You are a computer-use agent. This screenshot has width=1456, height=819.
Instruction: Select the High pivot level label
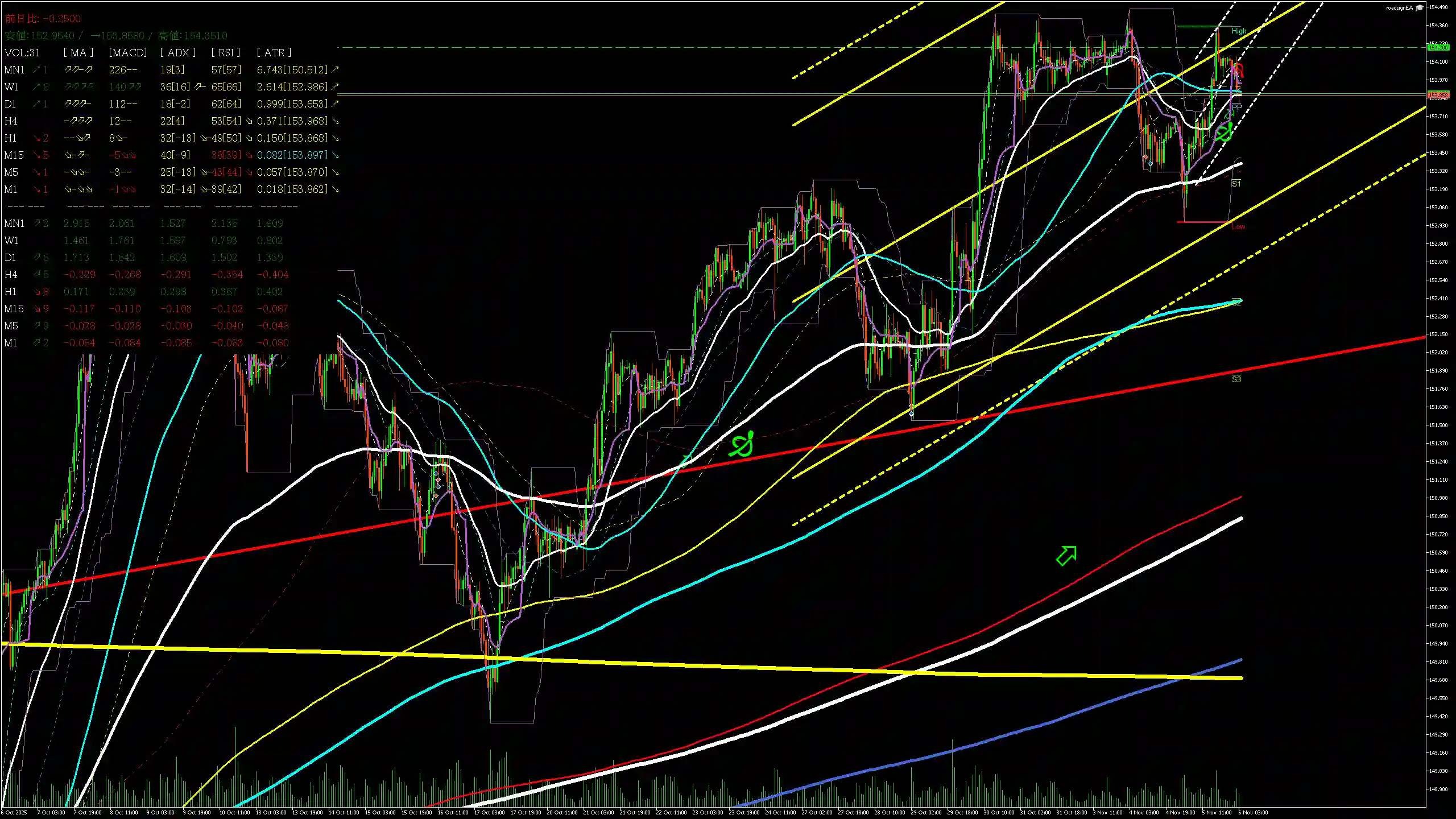(x=1239, y=31)
